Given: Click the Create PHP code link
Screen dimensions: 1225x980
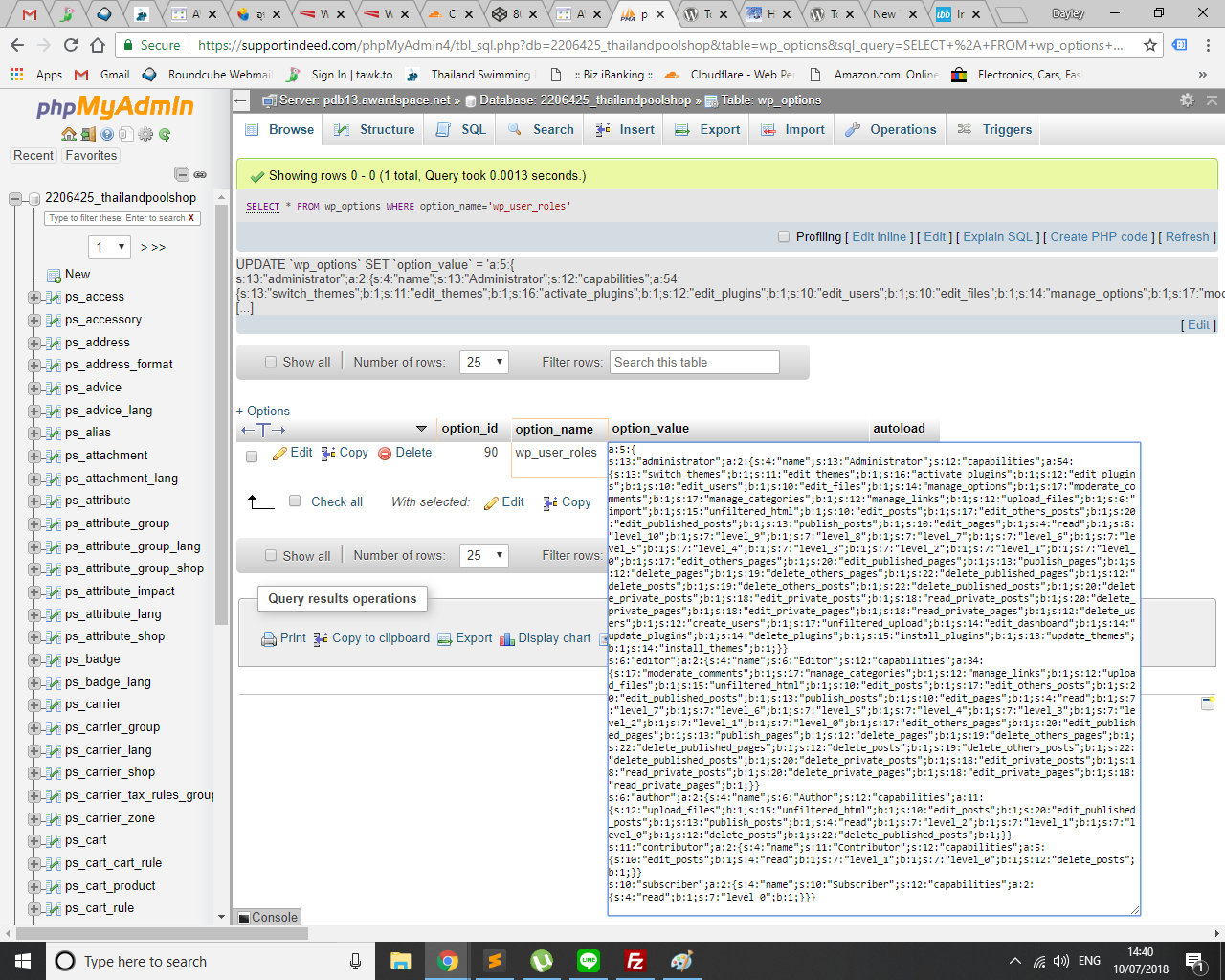Looking at the screenshot, I should [1099, 236].
